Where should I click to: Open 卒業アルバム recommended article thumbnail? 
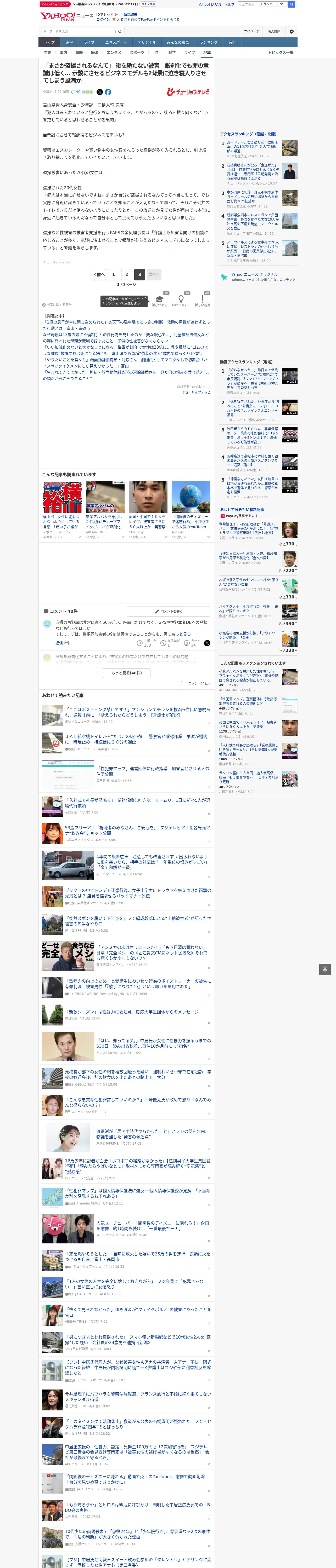105,497
